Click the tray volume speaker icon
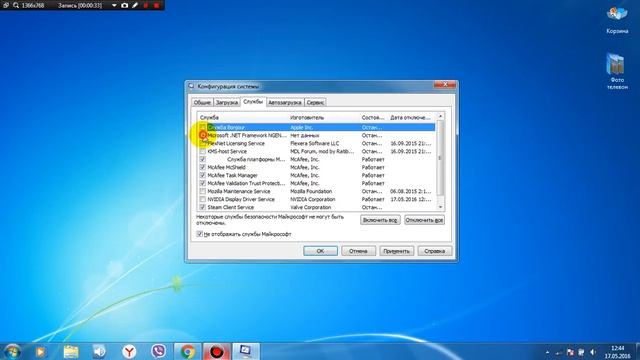Viewport: 640px width, 360px height. click(592, 352)
